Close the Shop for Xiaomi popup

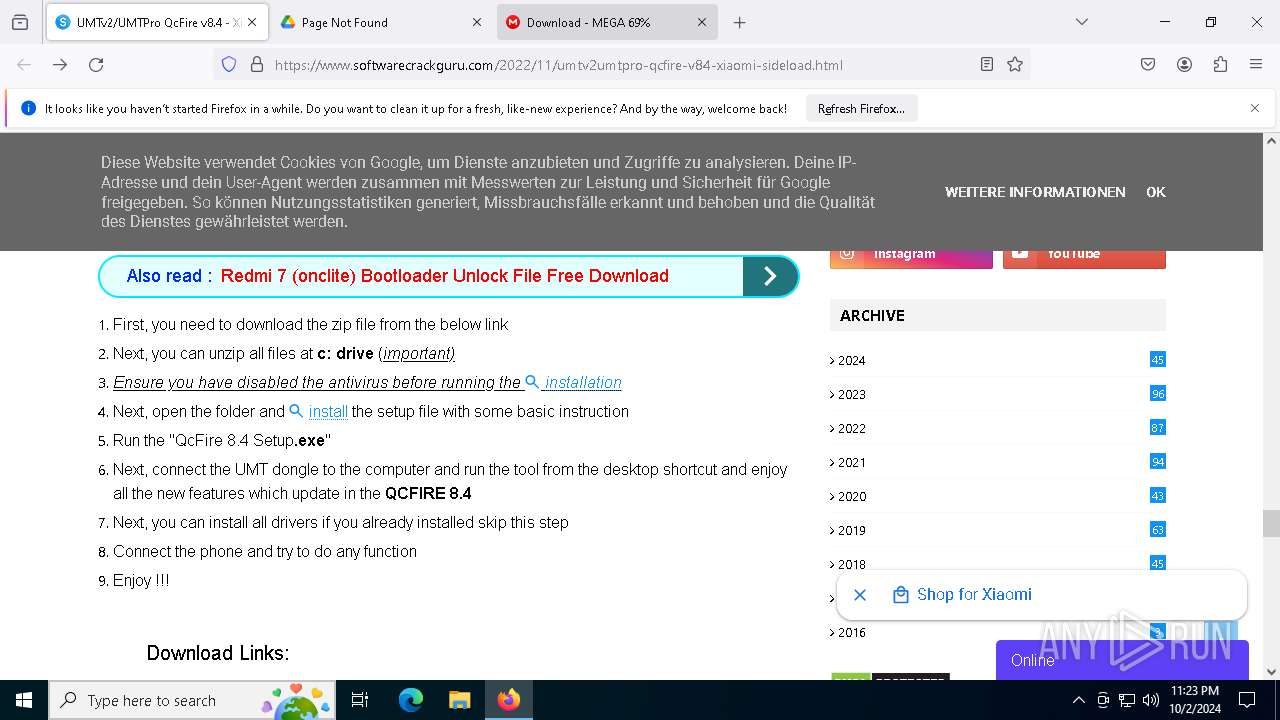tap(860, 595)
